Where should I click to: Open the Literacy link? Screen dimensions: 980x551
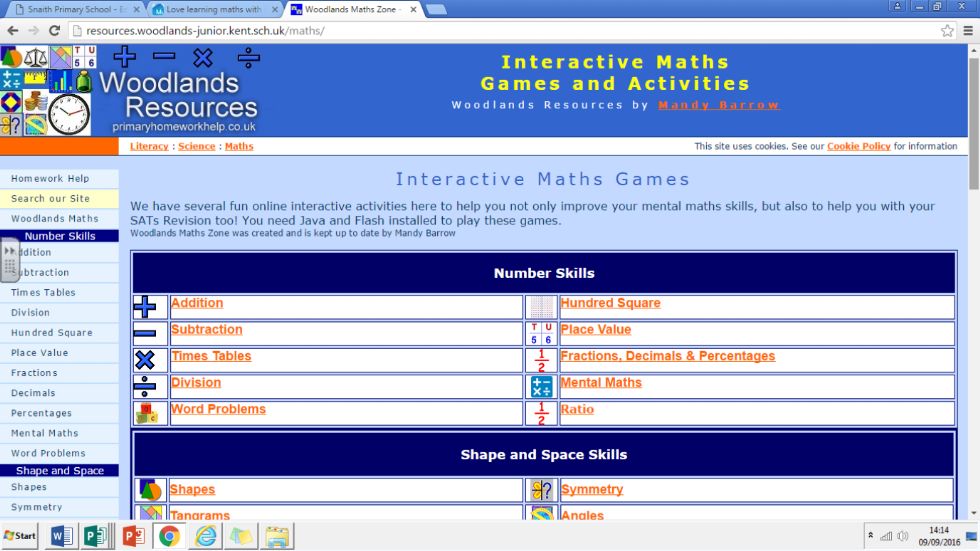[149, 146]
